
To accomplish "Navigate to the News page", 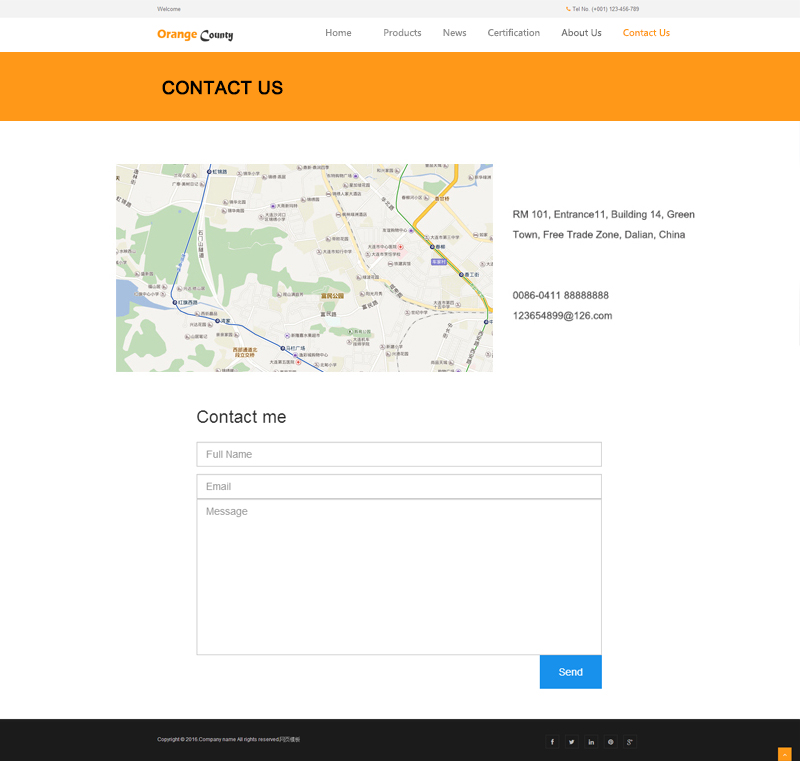I will [x=454, y=33].
